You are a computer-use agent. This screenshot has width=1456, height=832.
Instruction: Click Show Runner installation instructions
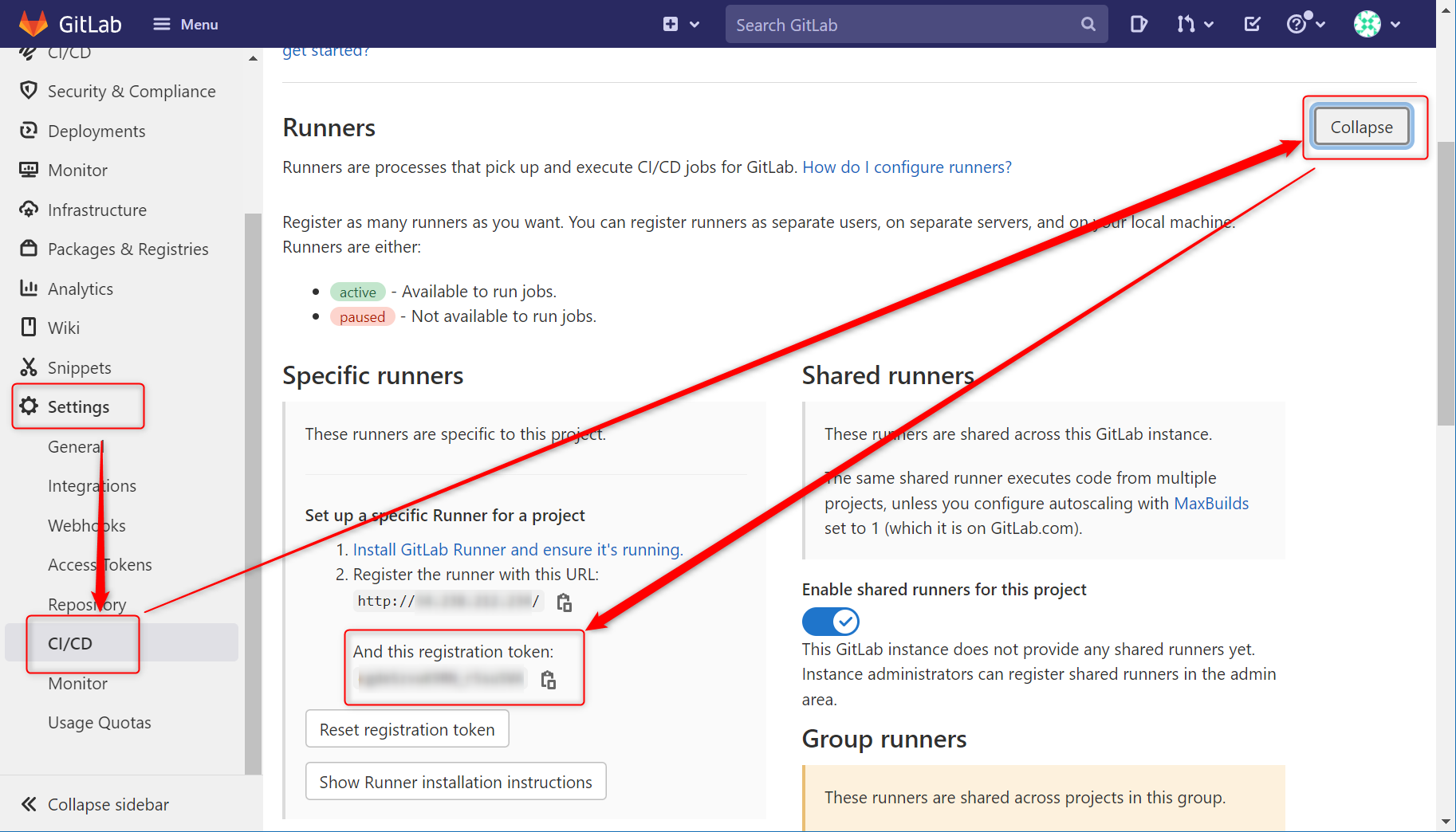(455, 782)
